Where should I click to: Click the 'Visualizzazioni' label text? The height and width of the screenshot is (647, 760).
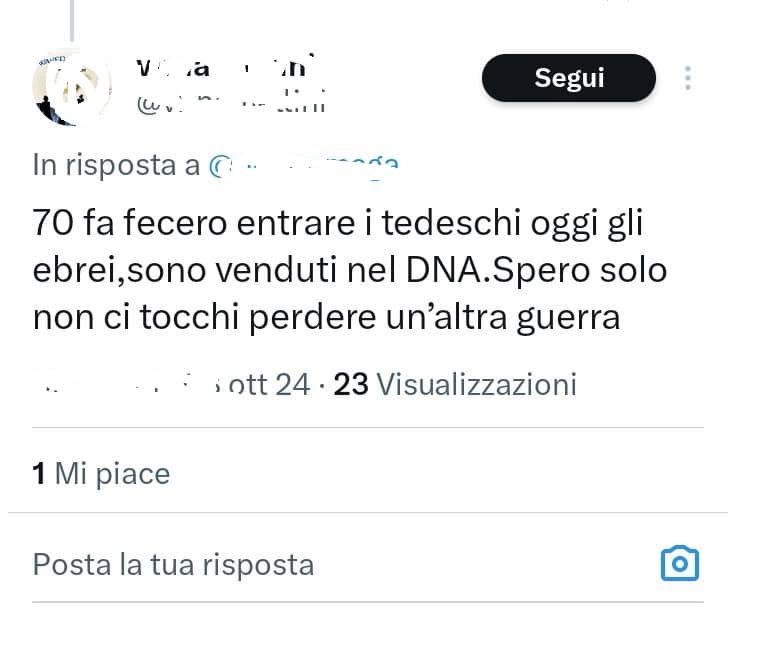(x=476, y=385)
